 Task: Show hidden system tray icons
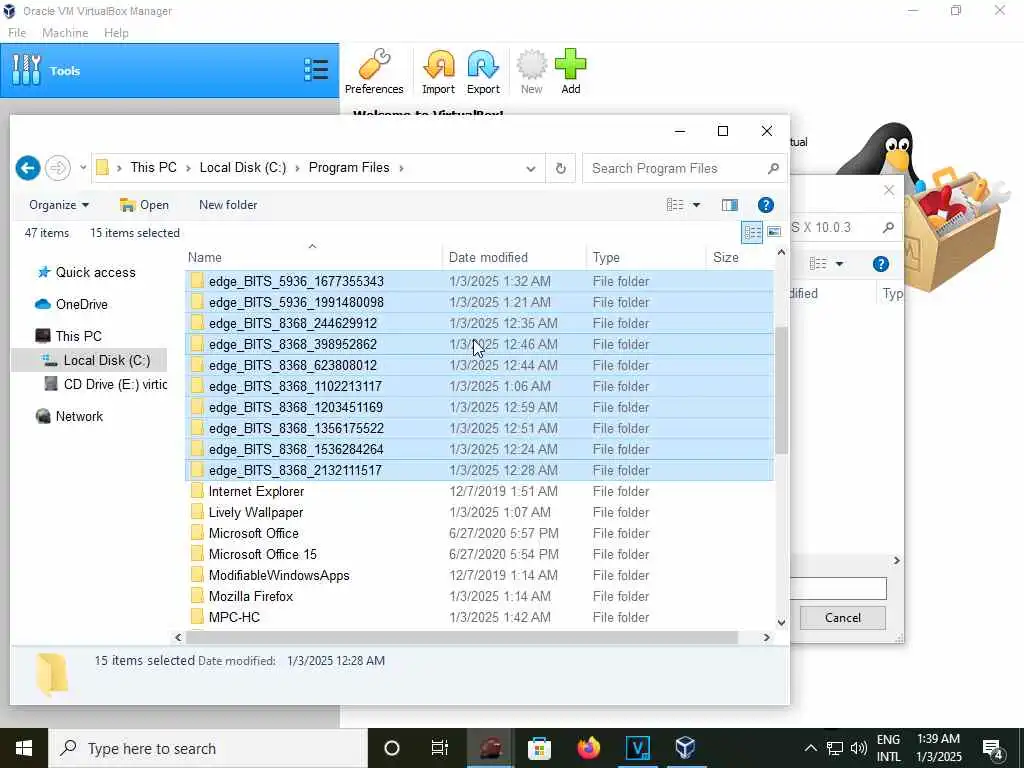[810, 748]
